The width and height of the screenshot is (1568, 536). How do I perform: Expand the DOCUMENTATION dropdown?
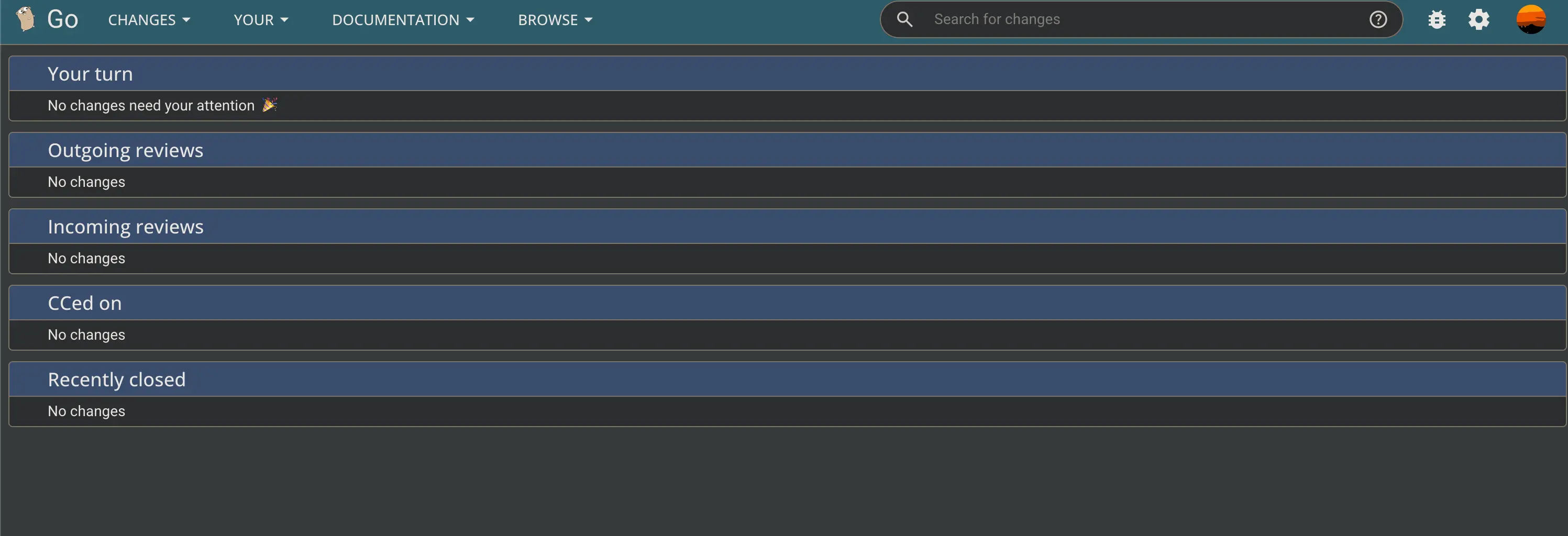click(403, 19)
